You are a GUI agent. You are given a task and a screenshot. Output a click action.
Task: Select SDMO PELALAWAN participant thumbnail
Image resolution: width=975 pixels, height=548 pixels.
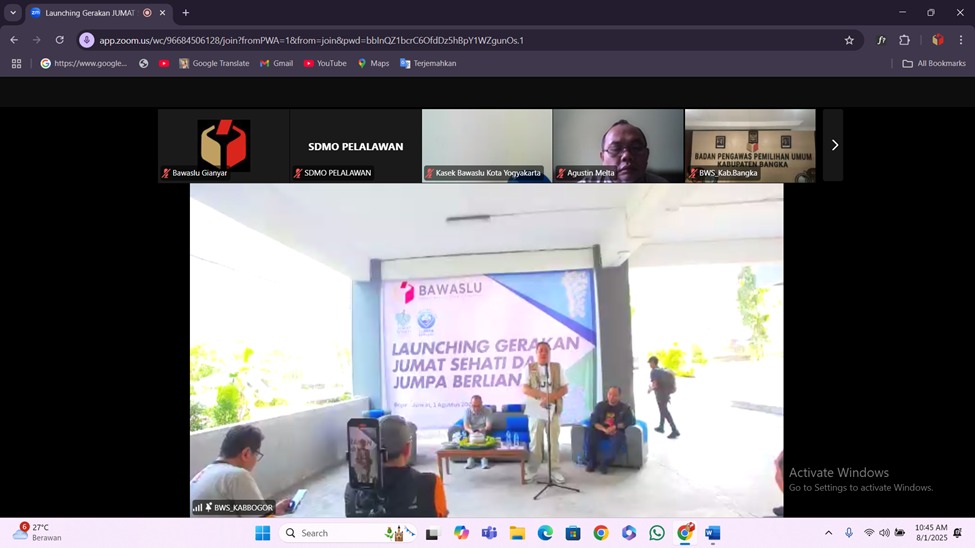pyautogui.click(x=356, y=146)
